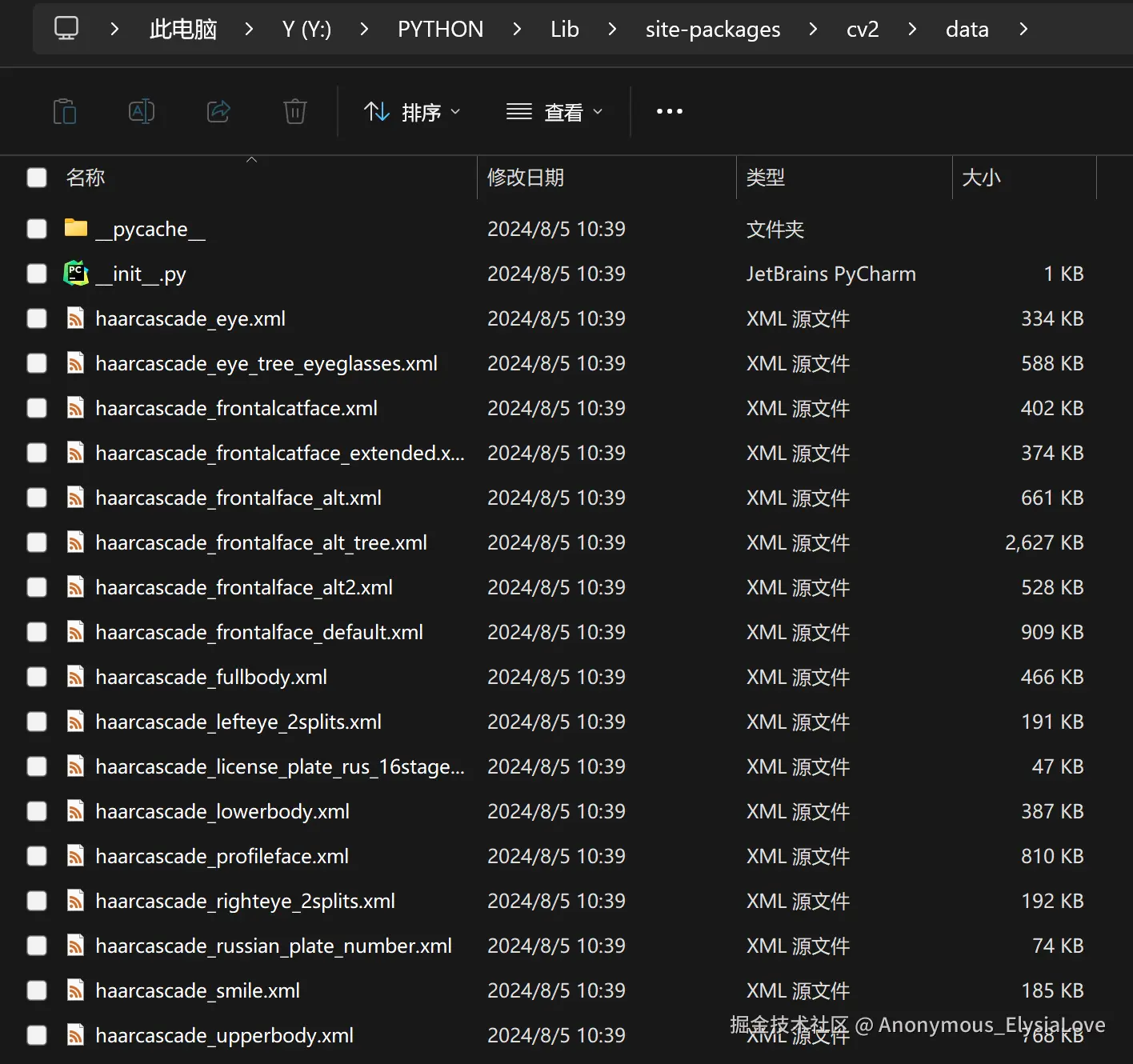Viewport: 1133px width, 1064px height.
Task: Expand chevron after monitor icon in address bar
Action: click(x=114, y=29)
